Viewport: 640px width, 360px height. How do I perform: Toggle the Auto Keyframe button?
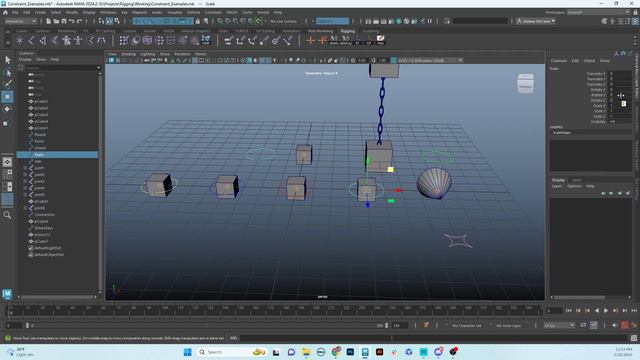[x=625, y=325]
